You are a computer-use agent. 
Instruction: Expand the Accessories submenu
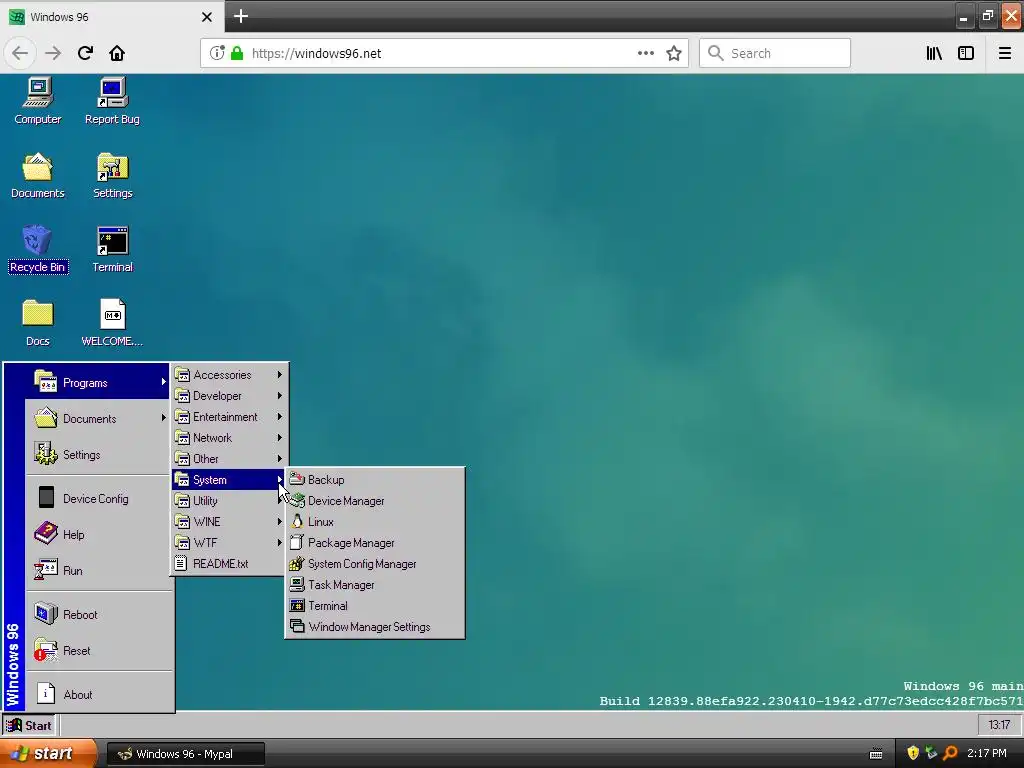pyautogui.click(x=229, y=375)
